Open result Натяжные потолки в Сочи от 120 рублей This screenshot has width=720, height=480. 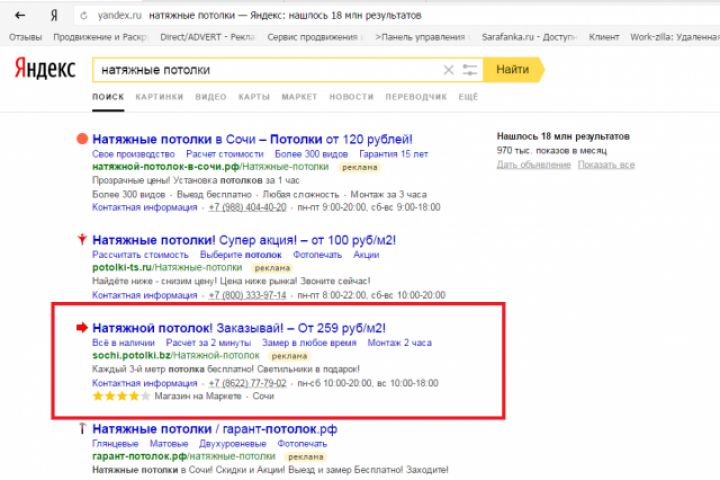[252, 139]
